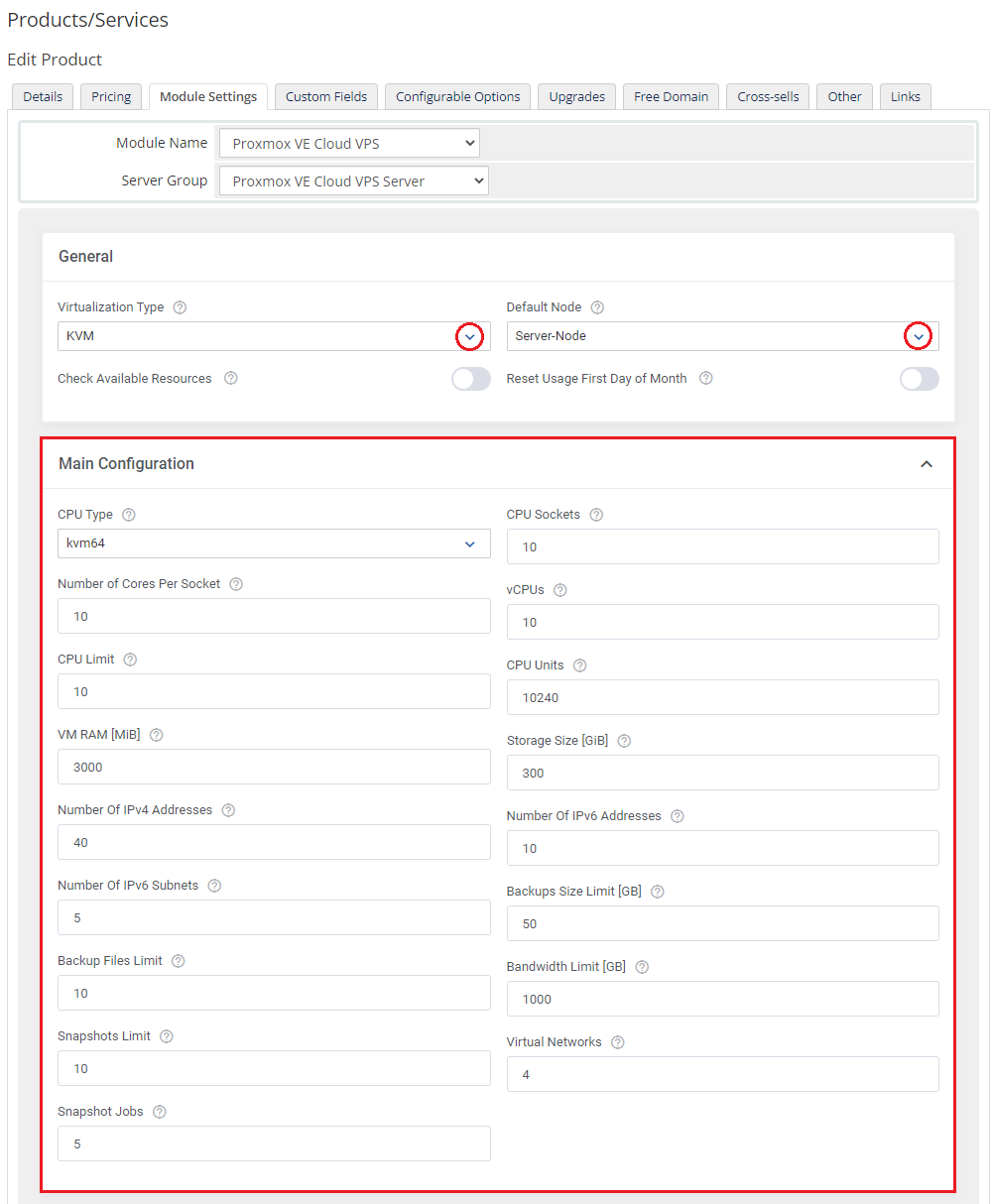Click help icon next to Default Node

(x=597, y=307)
